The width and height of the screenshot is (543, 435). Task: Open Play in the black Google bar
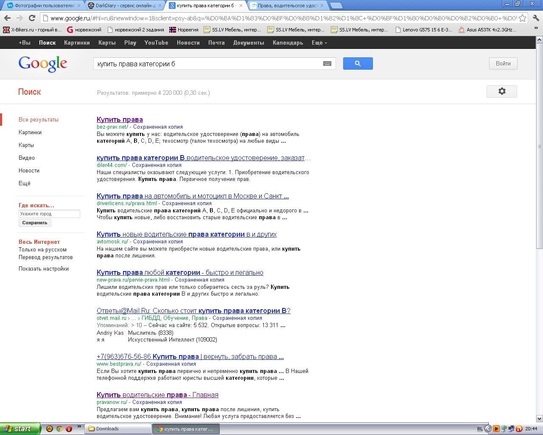point(130,43)
